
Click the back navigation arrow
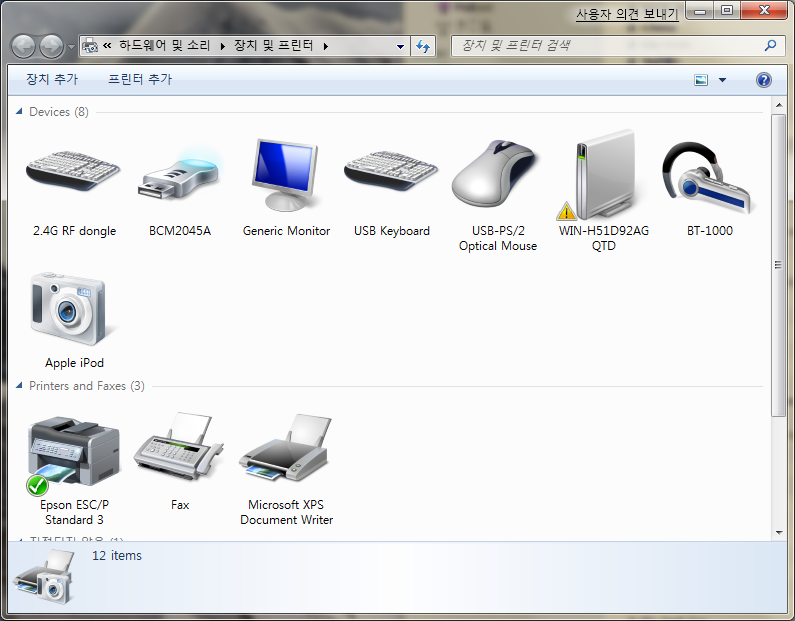23,47
